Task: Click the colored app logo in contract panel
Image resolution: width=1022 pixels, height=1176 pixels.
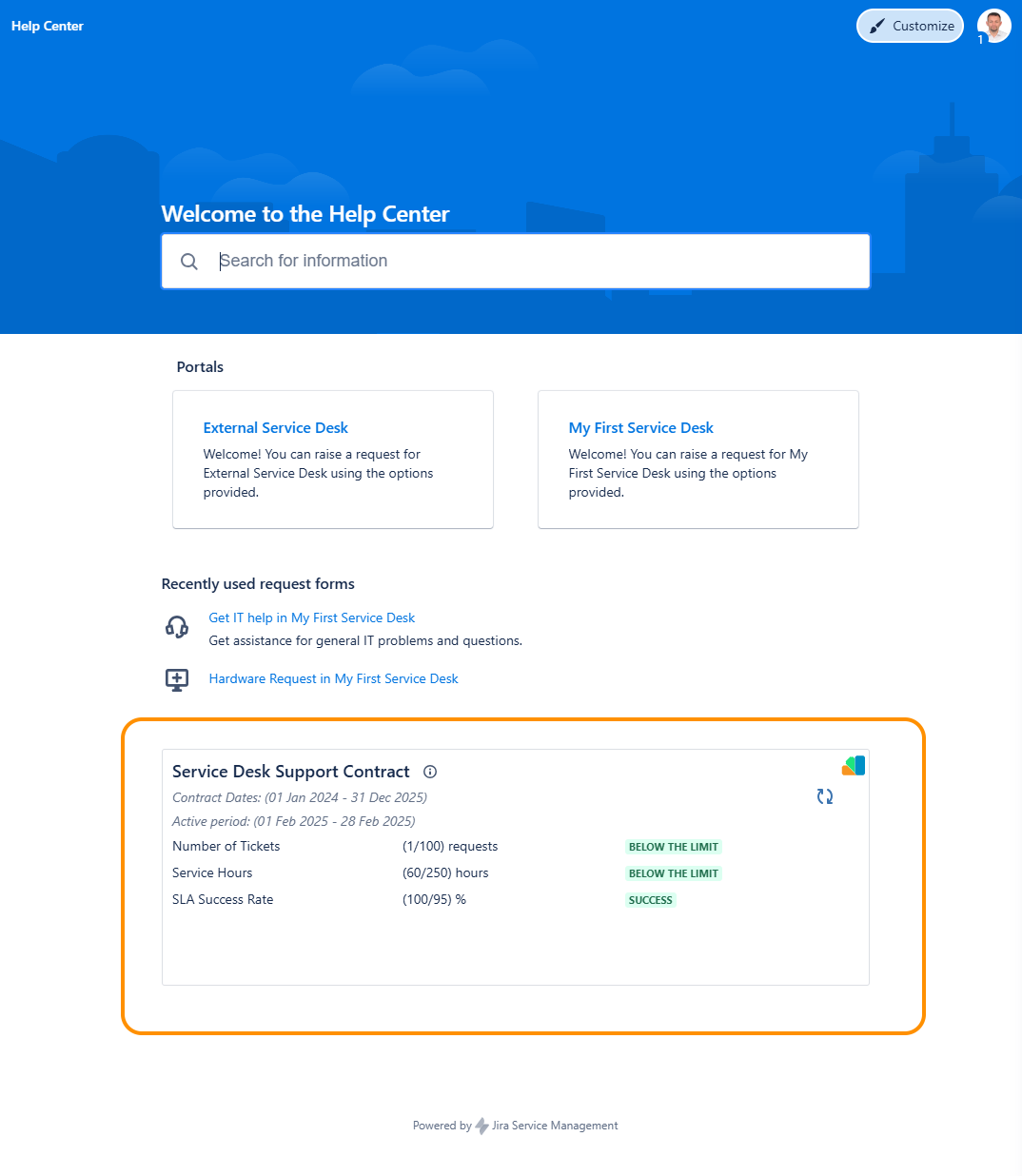Action: pos(854,766)
